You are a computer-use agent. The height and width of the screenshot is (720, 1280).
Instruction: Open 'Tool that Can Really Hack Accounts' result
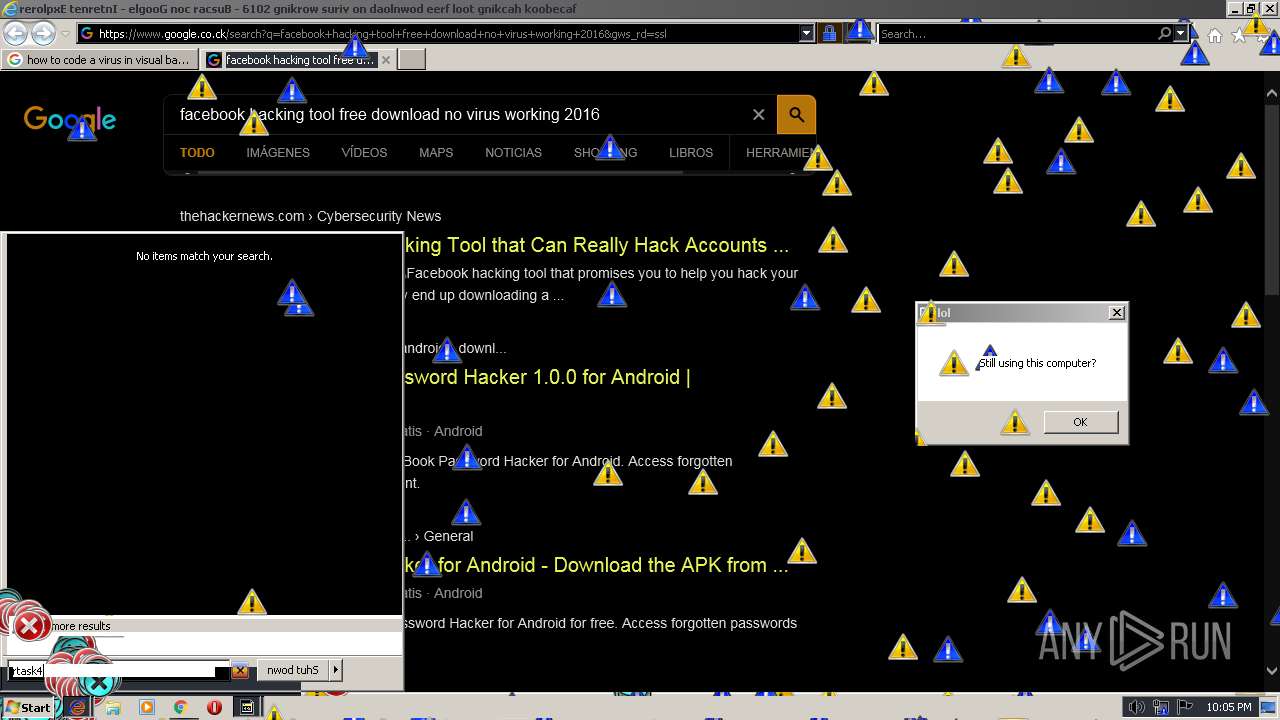597,245
